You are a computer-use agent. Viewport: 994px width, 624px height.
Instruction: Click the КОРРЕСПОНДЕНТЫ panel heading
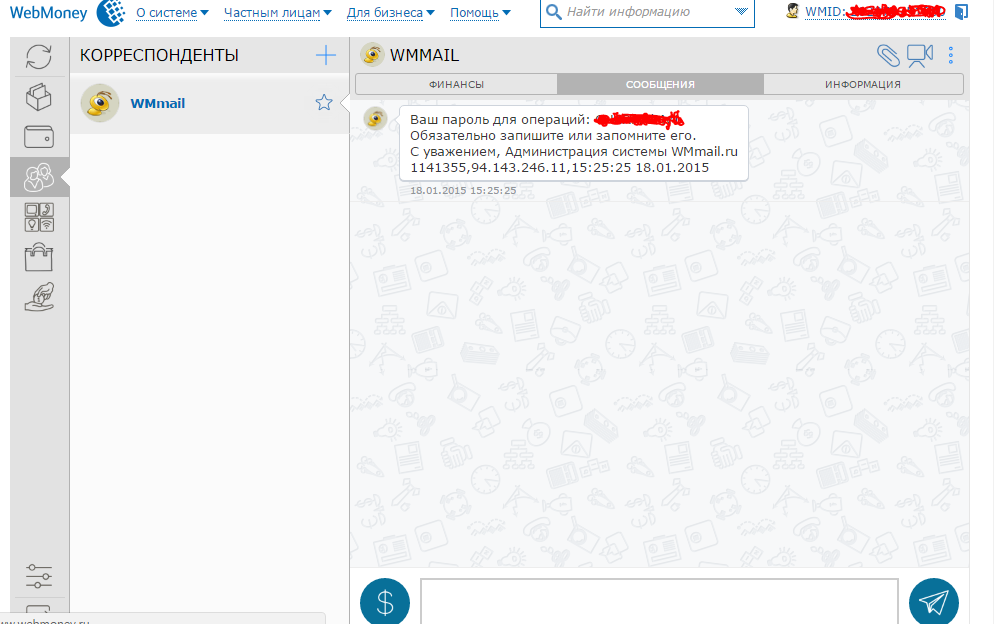tap(159, 55)
